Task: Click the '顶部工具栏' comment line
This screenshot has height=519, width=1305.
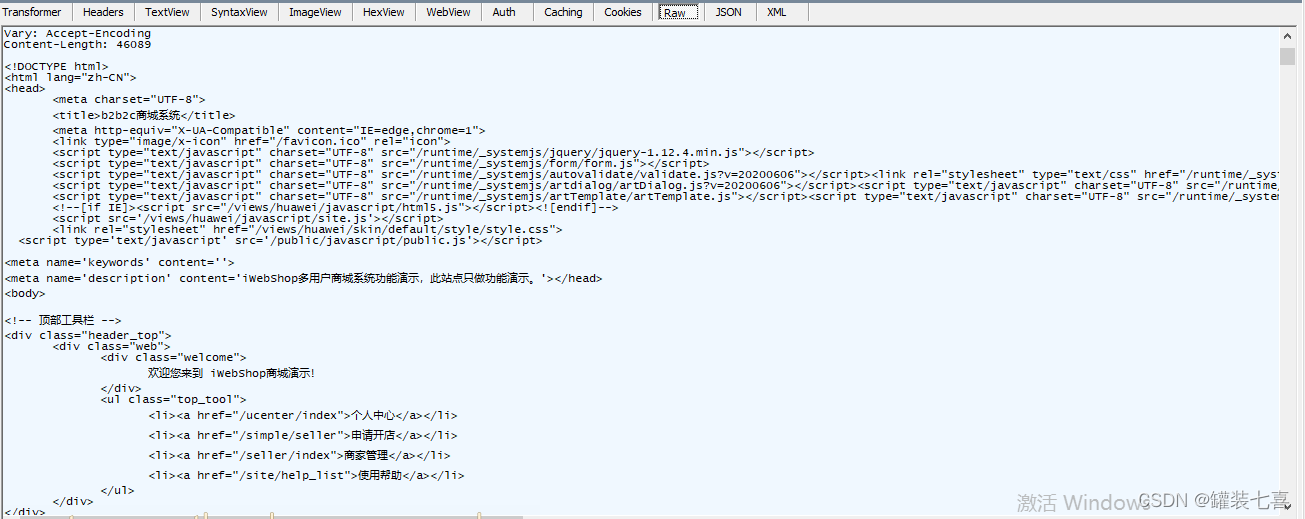Action: point(63,320)
